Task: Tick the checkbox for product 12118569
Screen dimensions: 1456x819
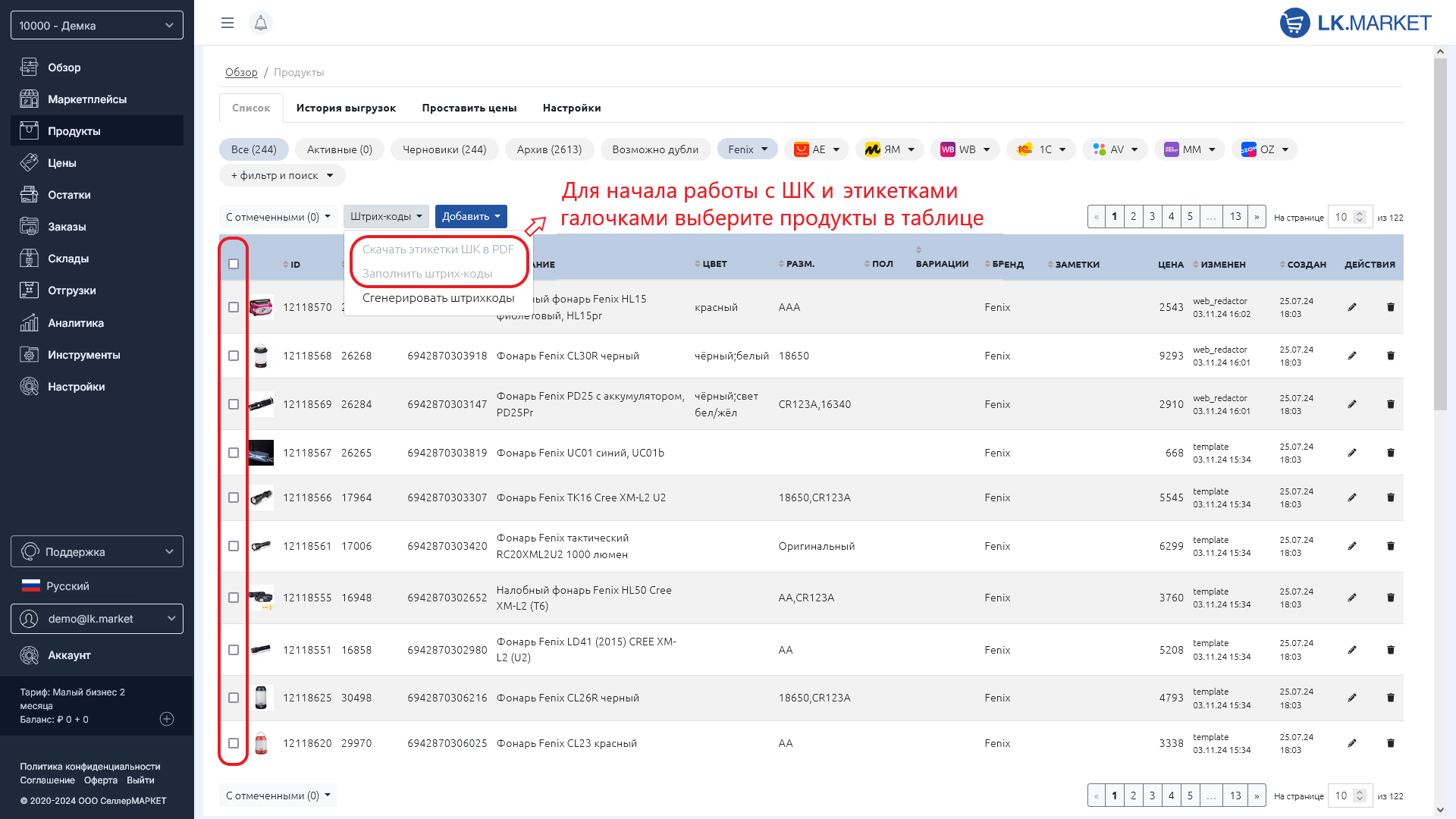Action: [234, 404]
